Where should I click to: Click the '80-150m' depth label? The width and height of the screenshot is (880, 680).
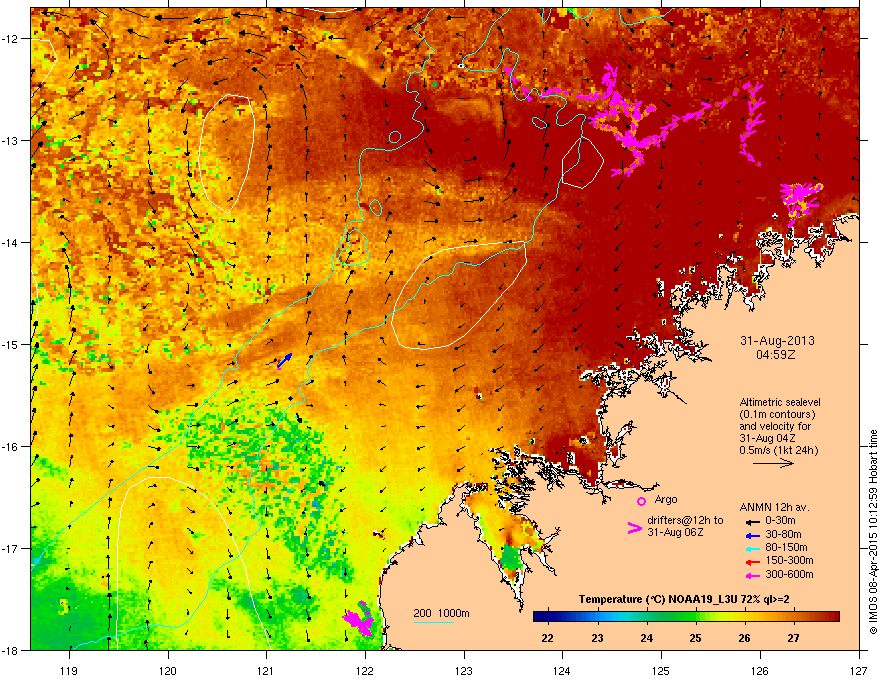[786, 547]
